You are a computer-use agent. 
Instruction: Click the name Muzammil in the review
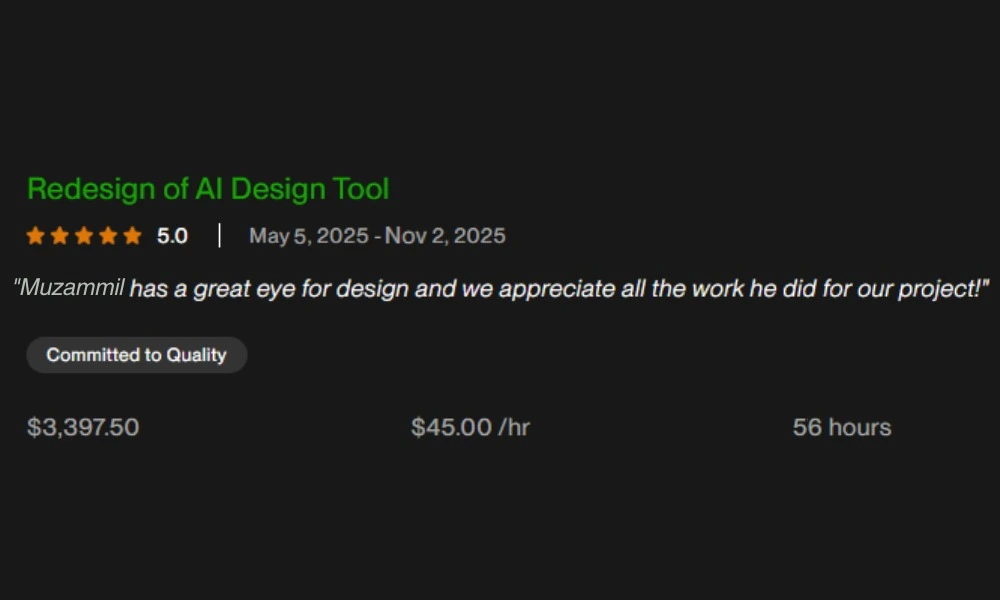[72, 288]
